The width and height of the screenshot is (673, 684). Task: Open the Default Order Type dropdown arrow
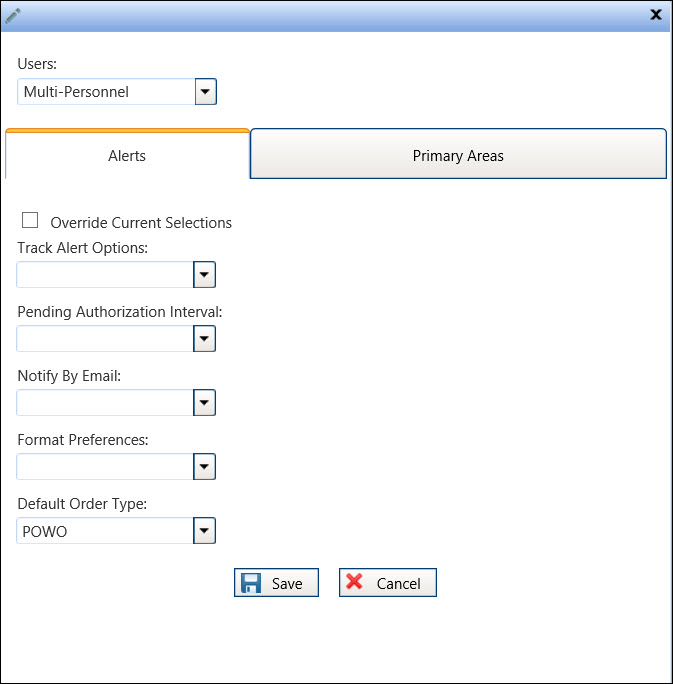click(205, 531)
